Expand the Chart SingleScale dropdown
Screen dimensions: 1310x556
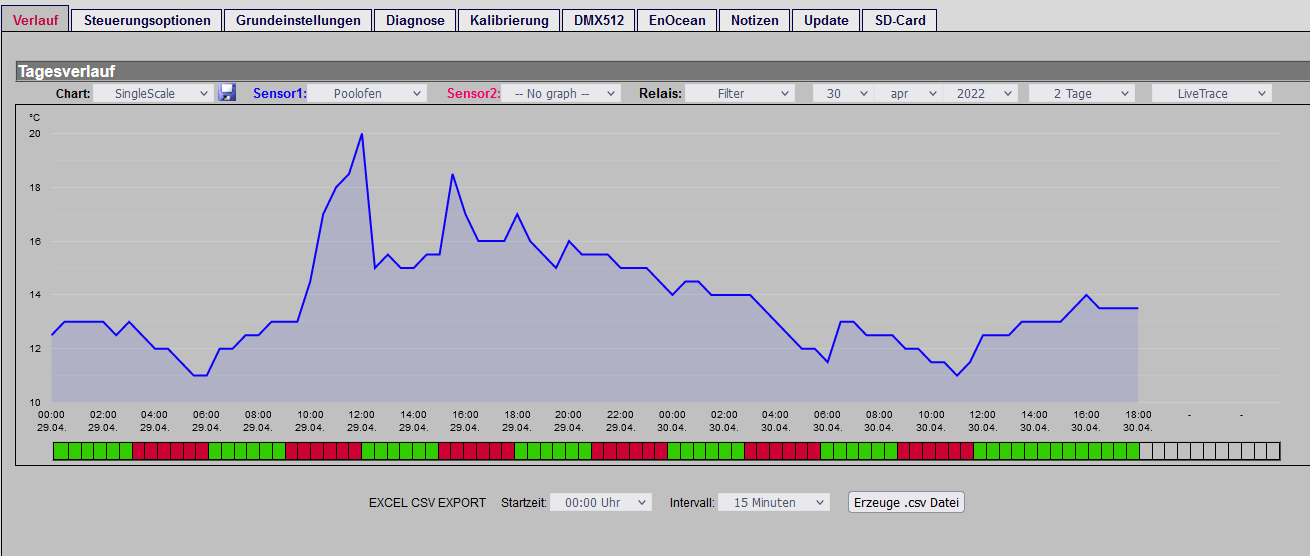pyautogui.click(x=153, y=93)
